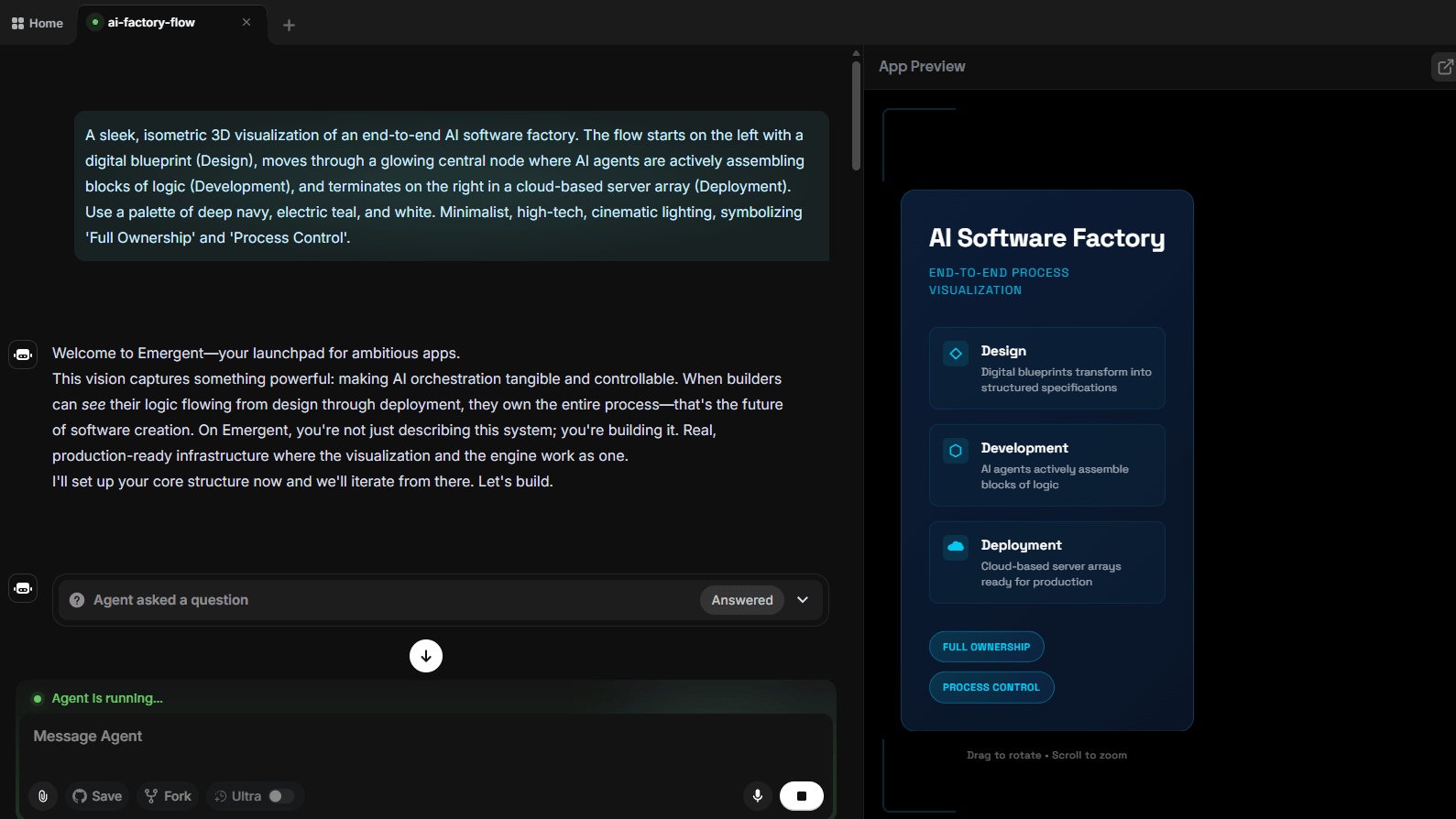Stop the running agent

802,796
